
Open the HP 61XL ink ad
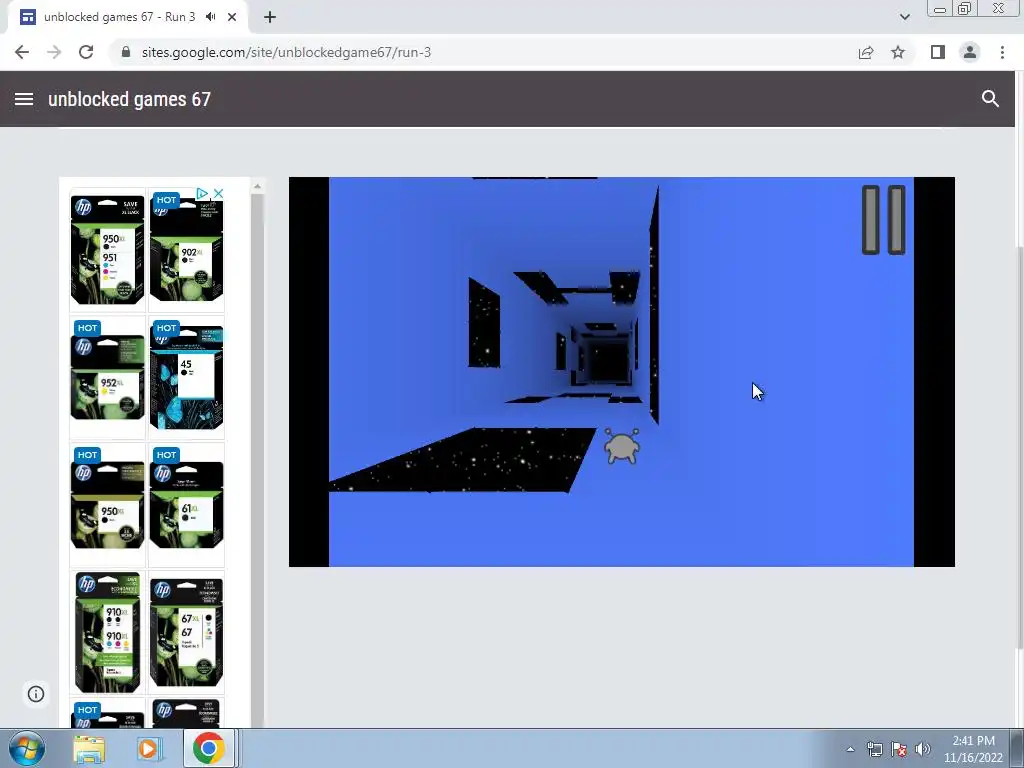(187, 505)
